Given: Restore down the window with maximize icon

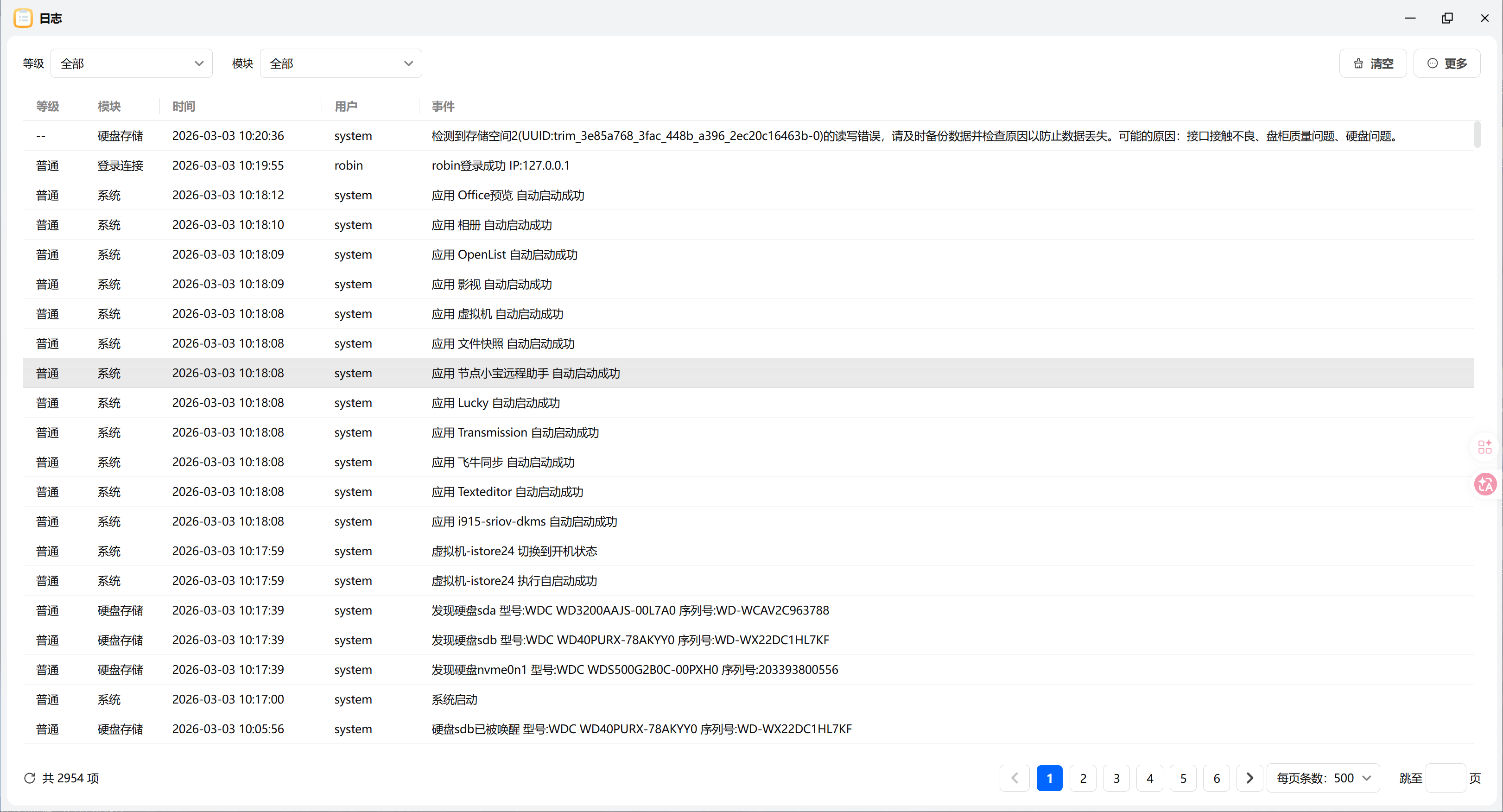Looking at the screenshot, I should 1447,18.
